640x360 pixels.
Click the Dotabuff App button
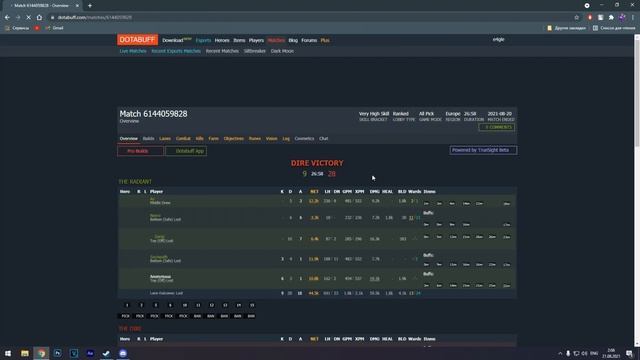click(x=186, y=151)
